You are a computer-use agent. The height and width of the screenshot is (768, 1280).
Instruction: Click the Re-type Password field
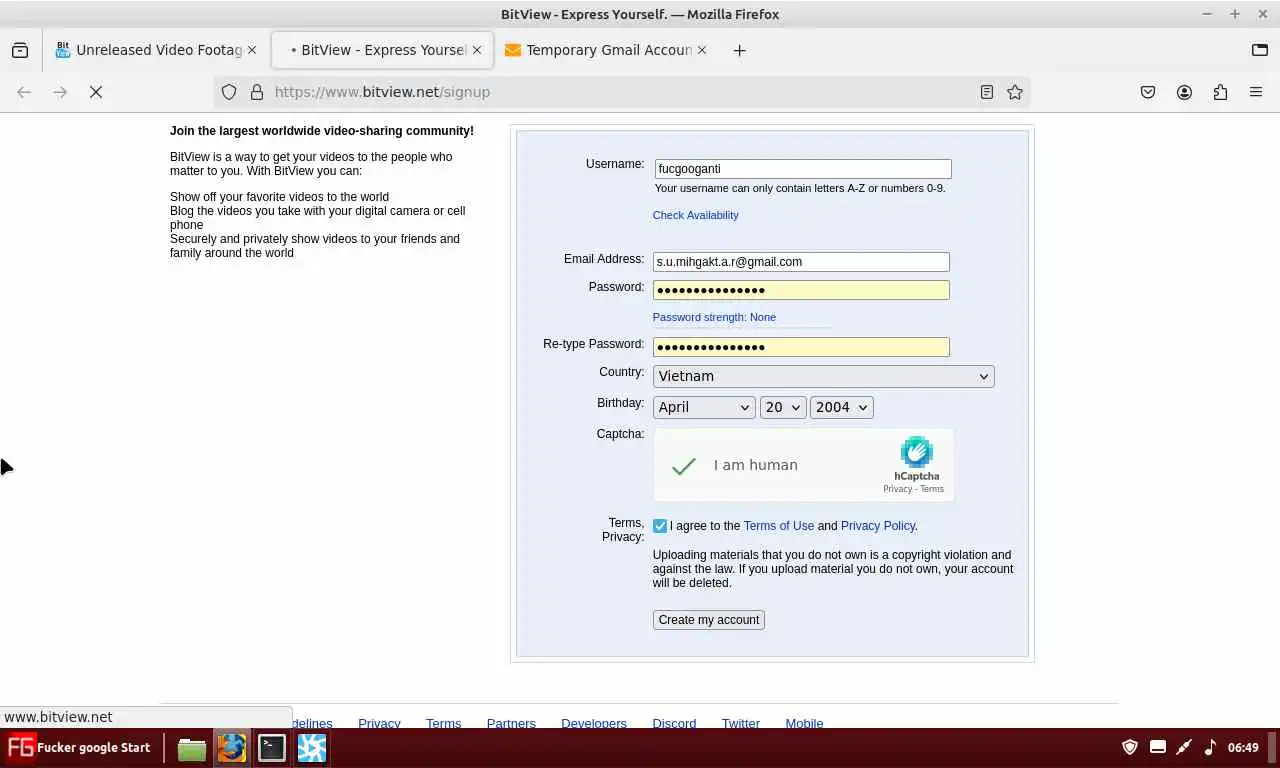point(801,347)
